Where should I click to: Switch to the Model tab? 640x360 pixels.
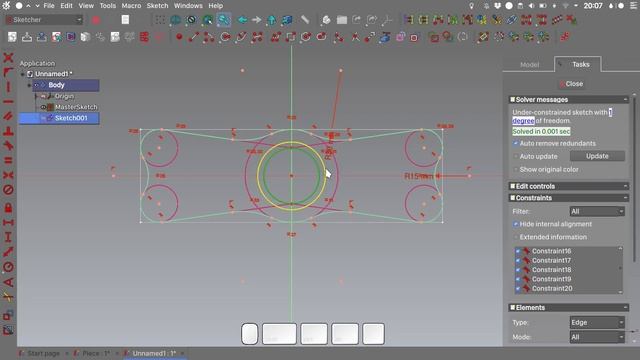pos(529,64)
